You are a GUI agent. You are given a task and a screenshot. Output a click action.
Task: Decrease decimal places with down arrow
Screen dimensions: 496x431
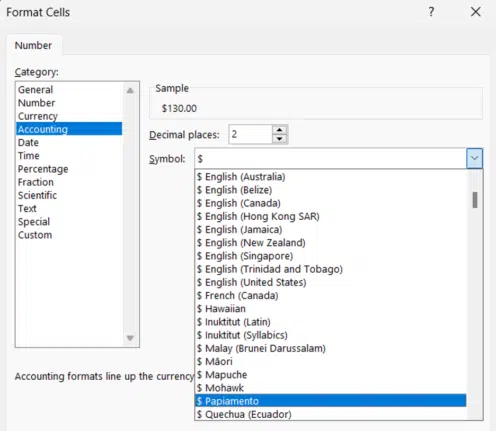tap(279, 138)
